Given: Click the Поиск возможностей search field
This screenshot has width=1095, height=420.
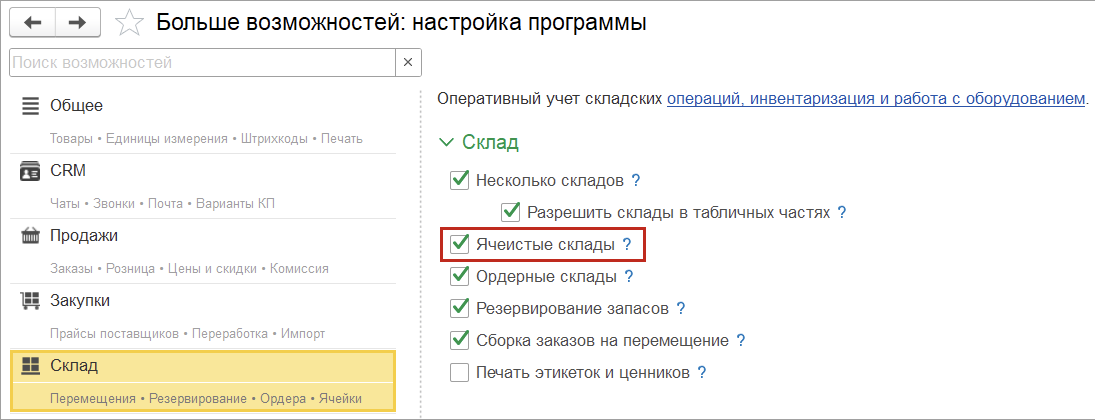Looking at the screenshot, I should point(203,63).
